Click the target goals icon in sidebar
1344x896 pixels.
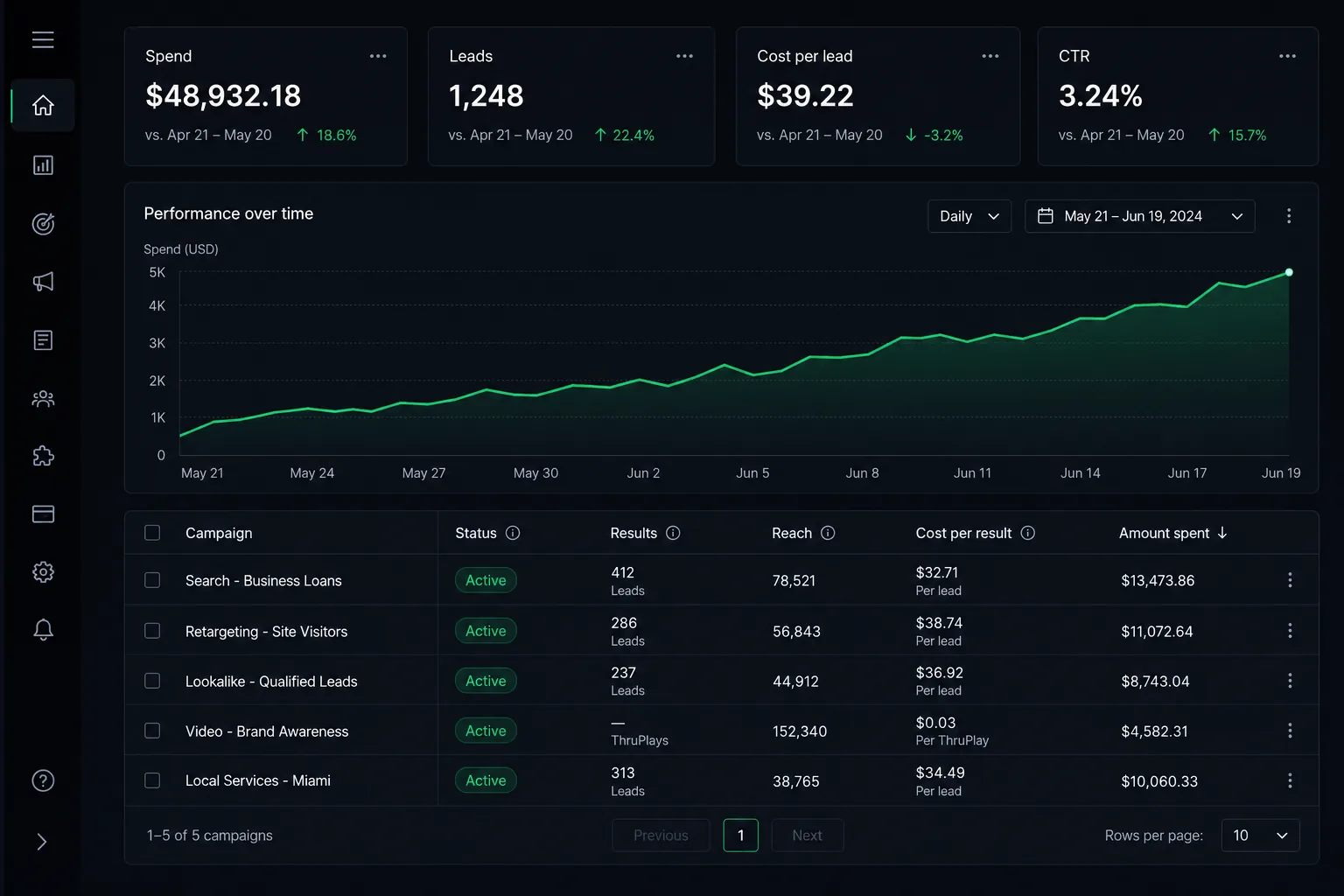[43, 224]
